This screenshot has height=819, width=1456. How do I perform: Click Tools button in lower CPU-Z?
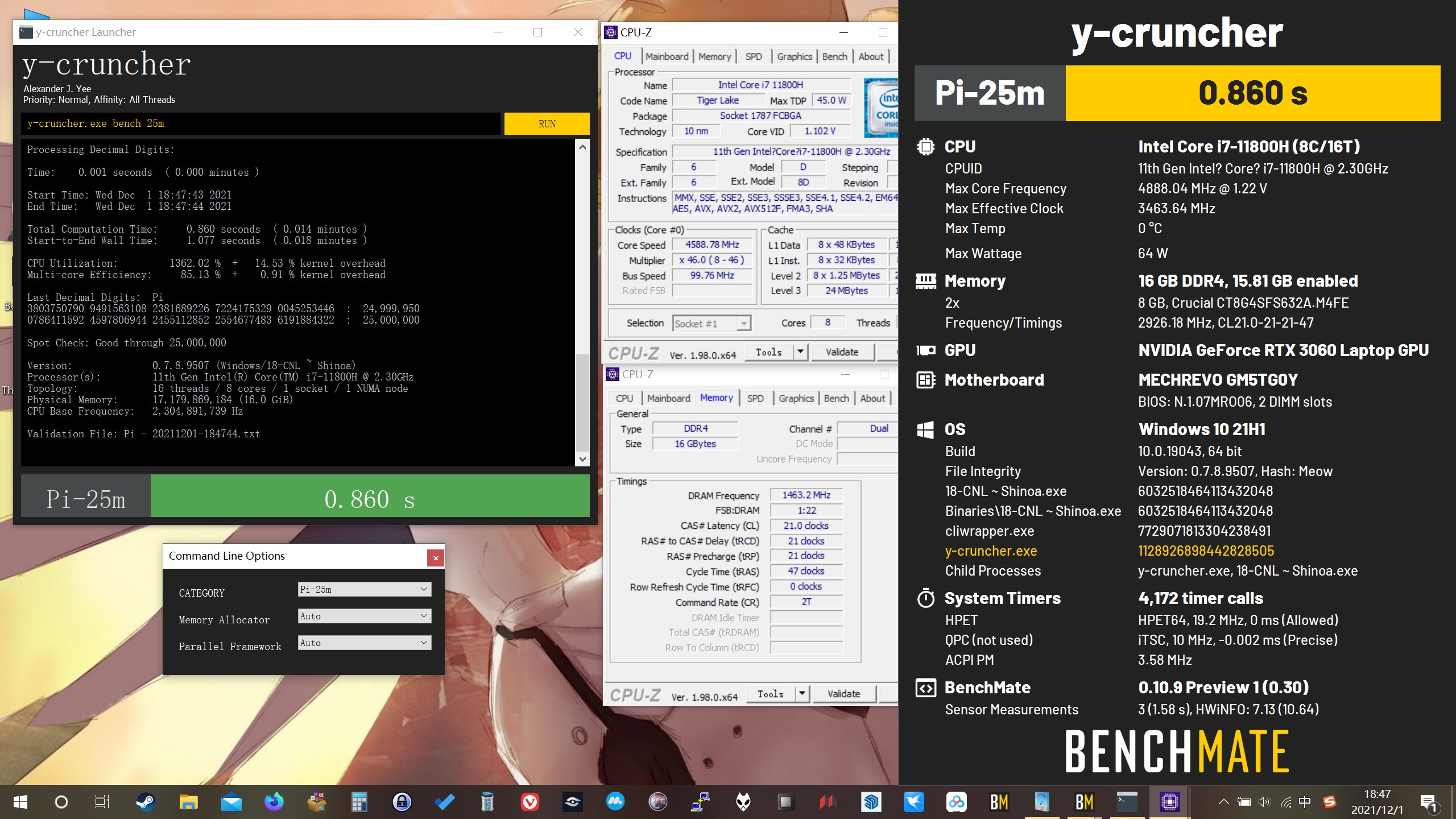point(771,694)
